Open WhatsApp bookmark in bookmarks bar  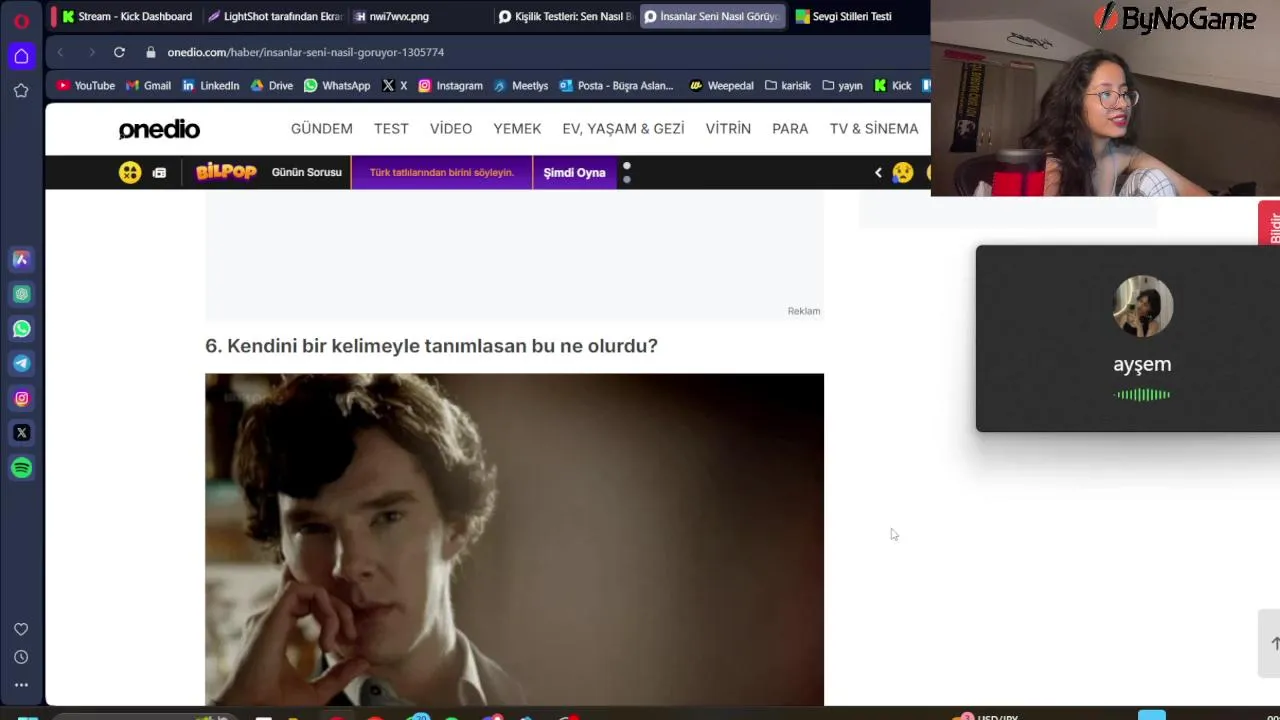337,86
